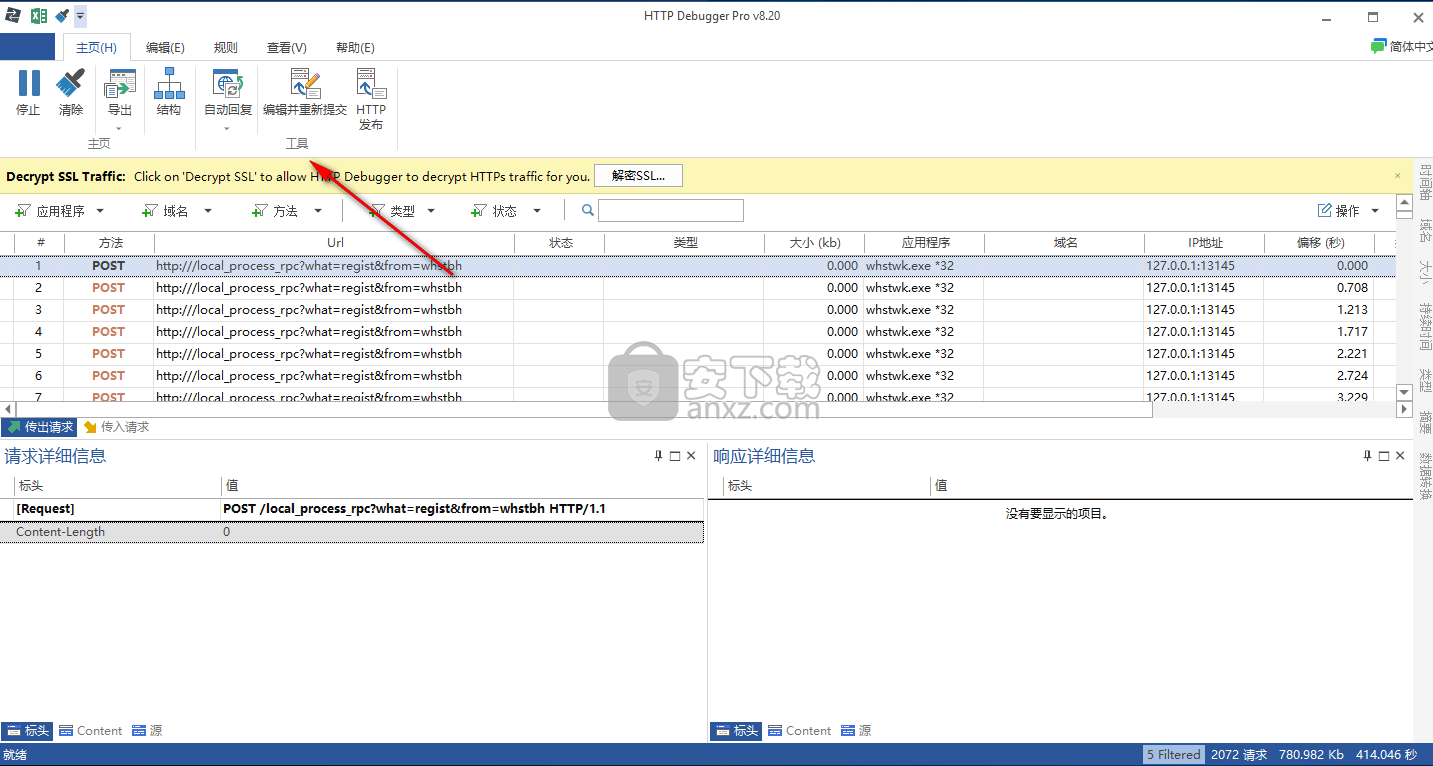Click into the request search field
1433x766 pixels.
[x=671, y=211]
